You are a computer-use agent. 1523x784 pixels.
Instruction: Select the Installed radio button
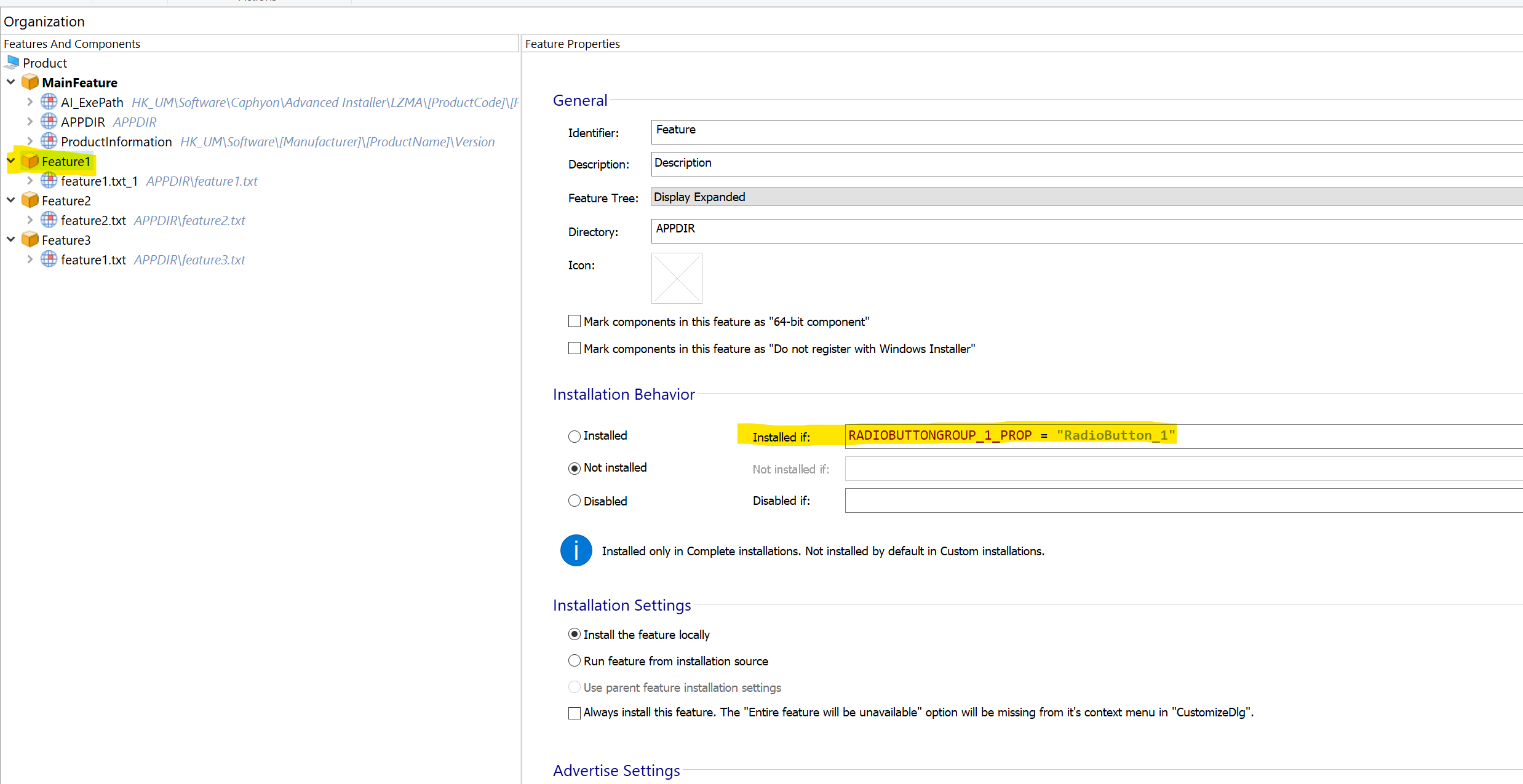click(575, 436)
